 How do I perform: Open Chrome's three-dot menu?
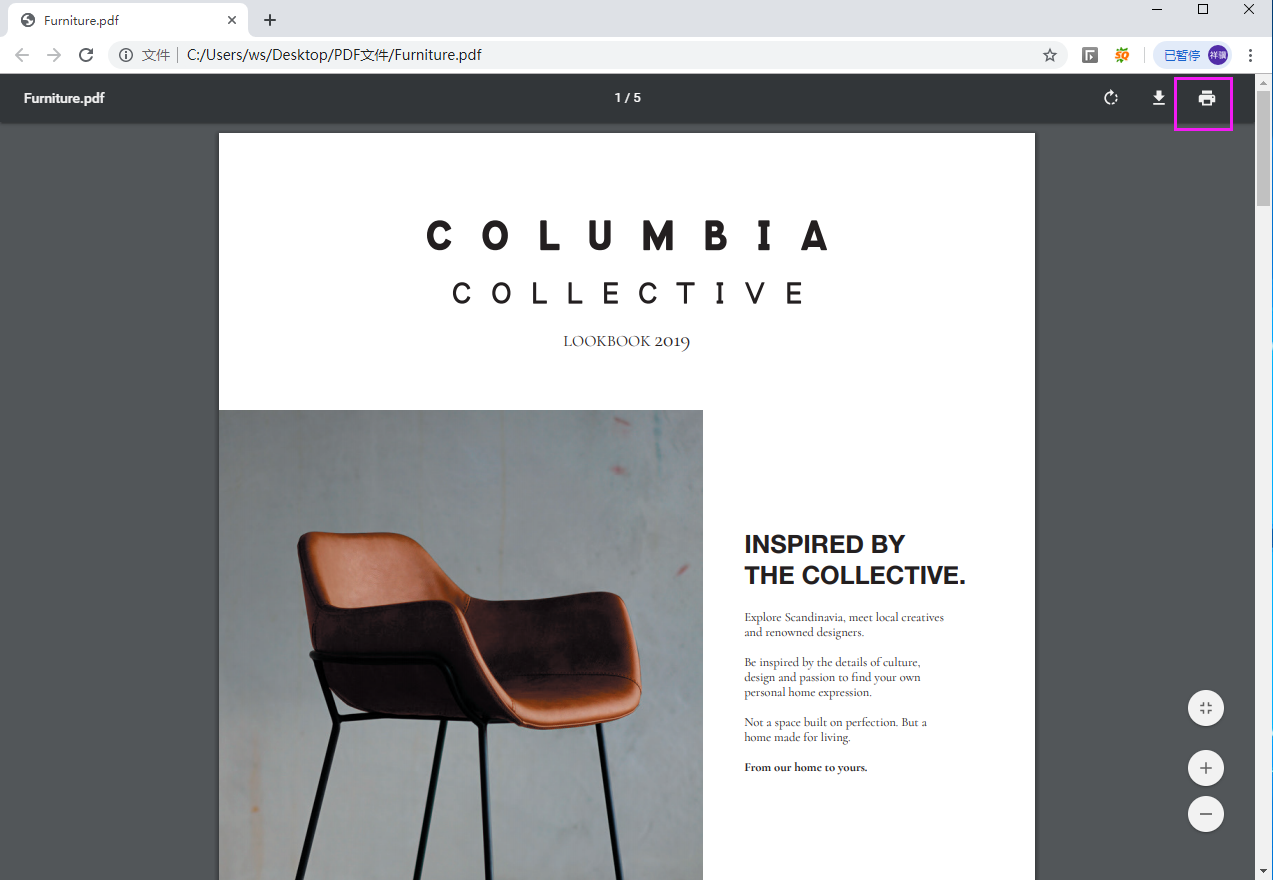tap(1251, 55)
